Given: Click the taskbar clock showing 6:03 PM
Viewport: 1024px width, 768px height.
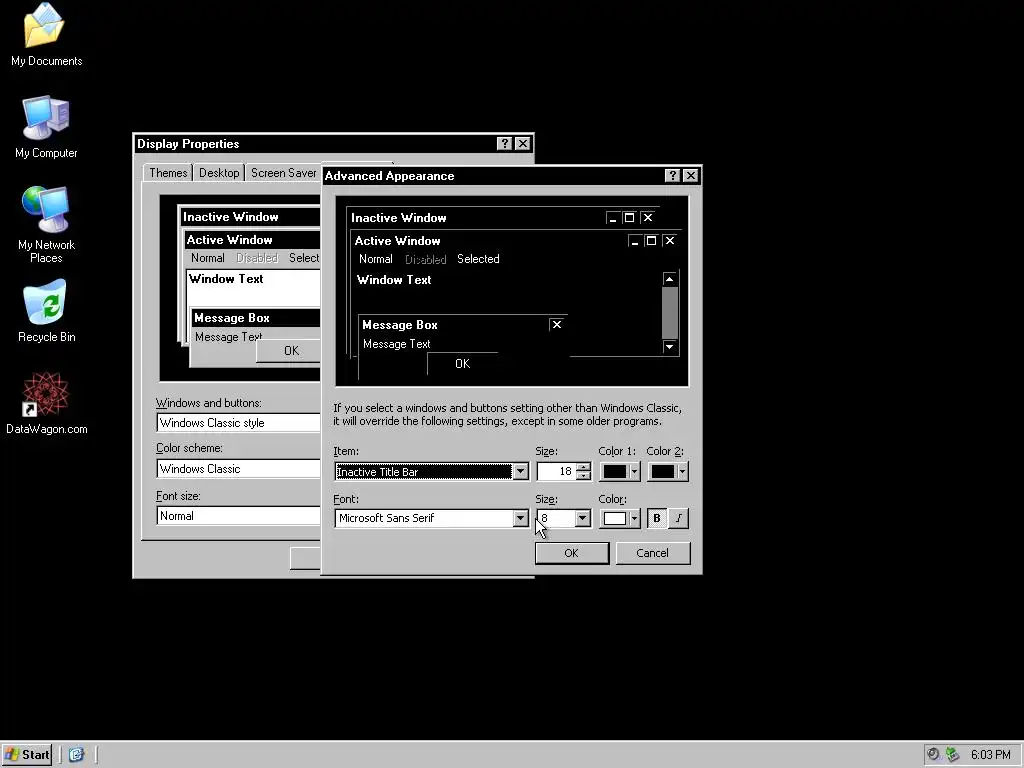Looking at the screenshot, I should pos(990,755).
